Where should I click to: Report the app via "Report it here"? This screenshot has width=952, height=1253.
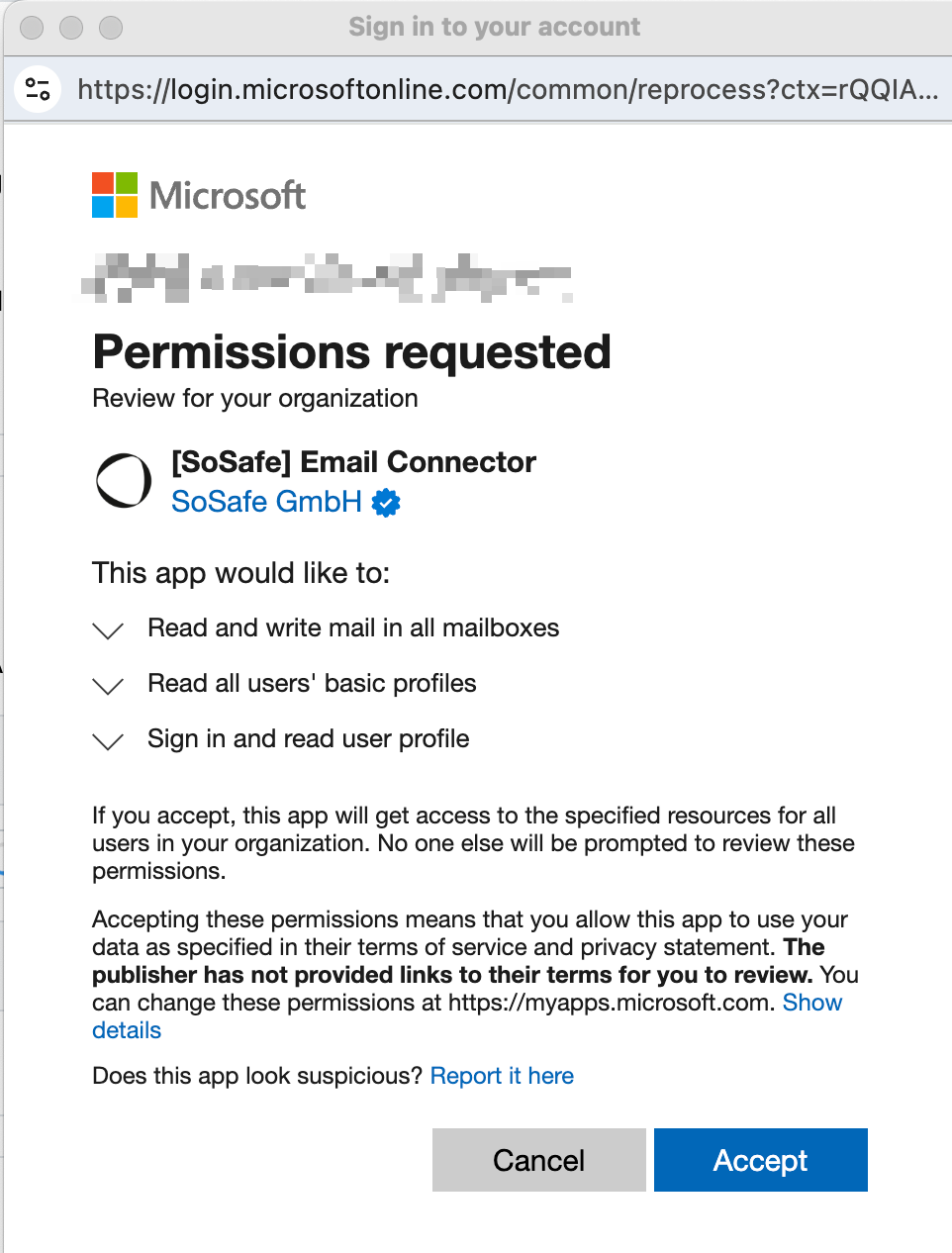[502, 1076]
